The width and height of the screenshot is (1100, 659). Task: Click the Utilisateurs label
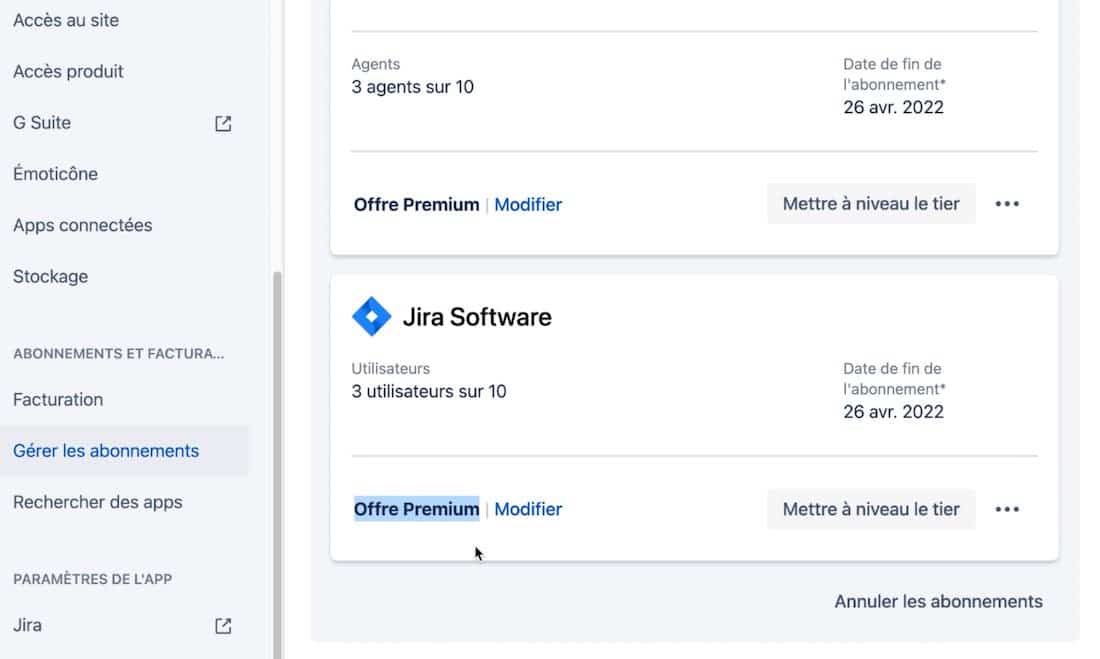[x=391, y=368]
